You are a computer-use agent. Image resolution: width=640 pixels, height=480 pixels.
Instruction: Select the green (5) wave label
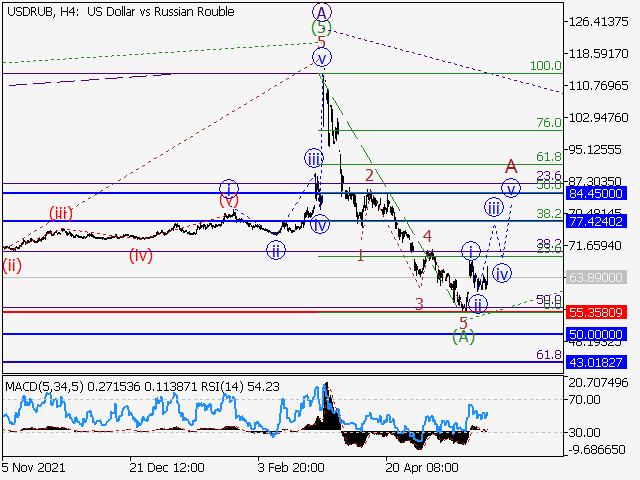[322, 28]
